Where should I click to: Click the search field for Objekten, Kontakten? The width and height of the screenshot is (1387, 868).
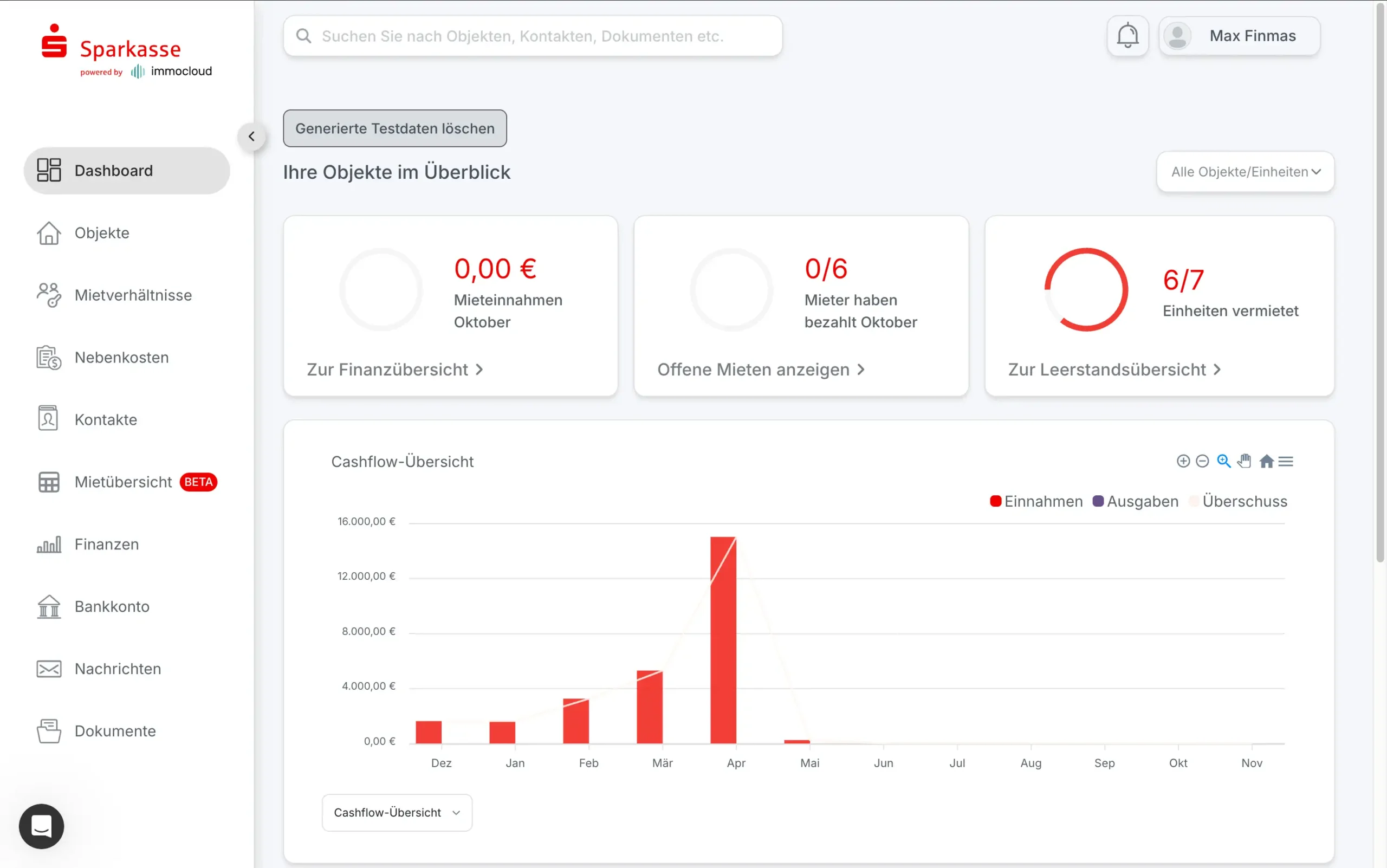[532, 36]
